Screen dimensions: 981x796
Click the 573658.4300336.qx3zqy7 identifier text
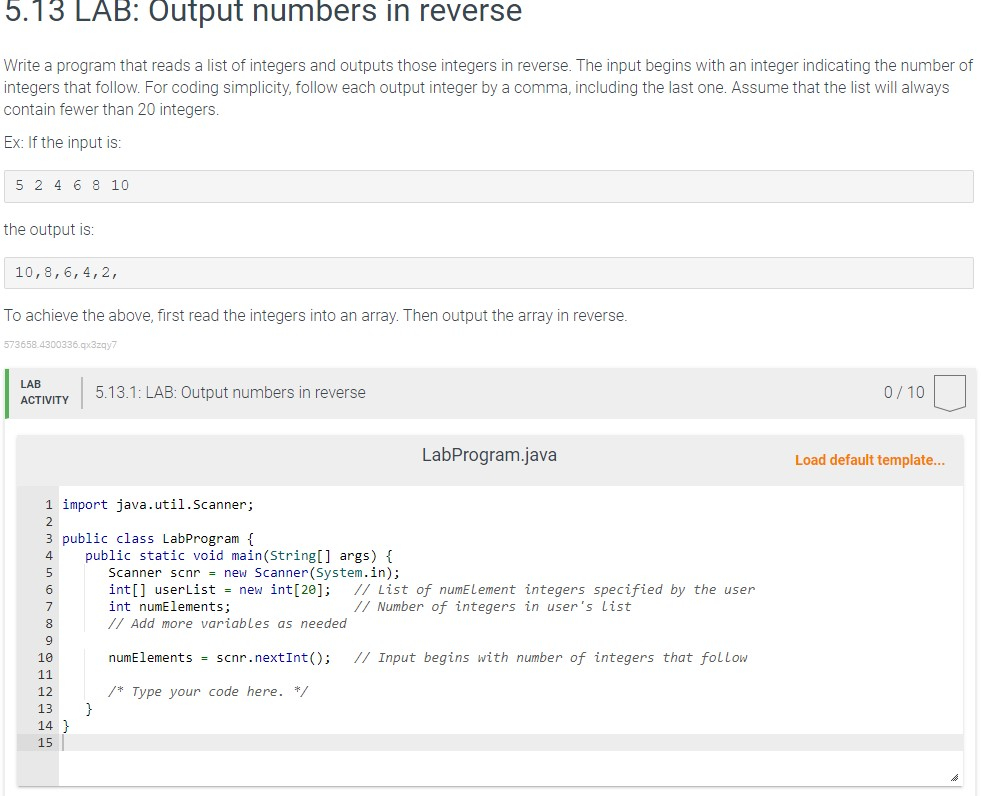coord(59,345)
